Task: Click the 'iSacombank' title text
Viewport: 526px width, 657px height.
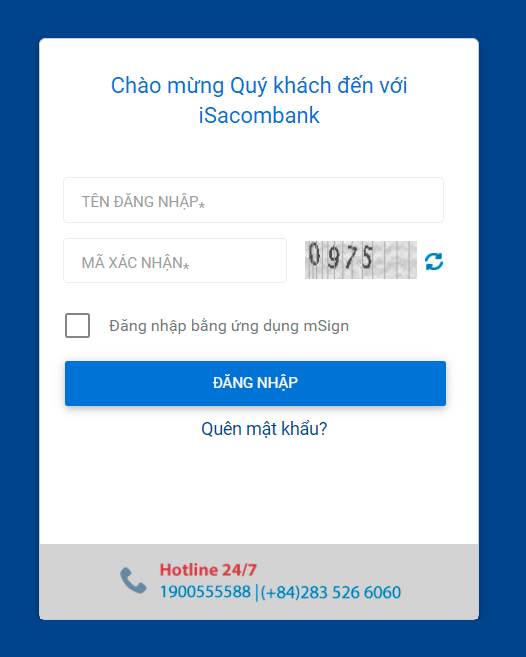Action: 259,116
